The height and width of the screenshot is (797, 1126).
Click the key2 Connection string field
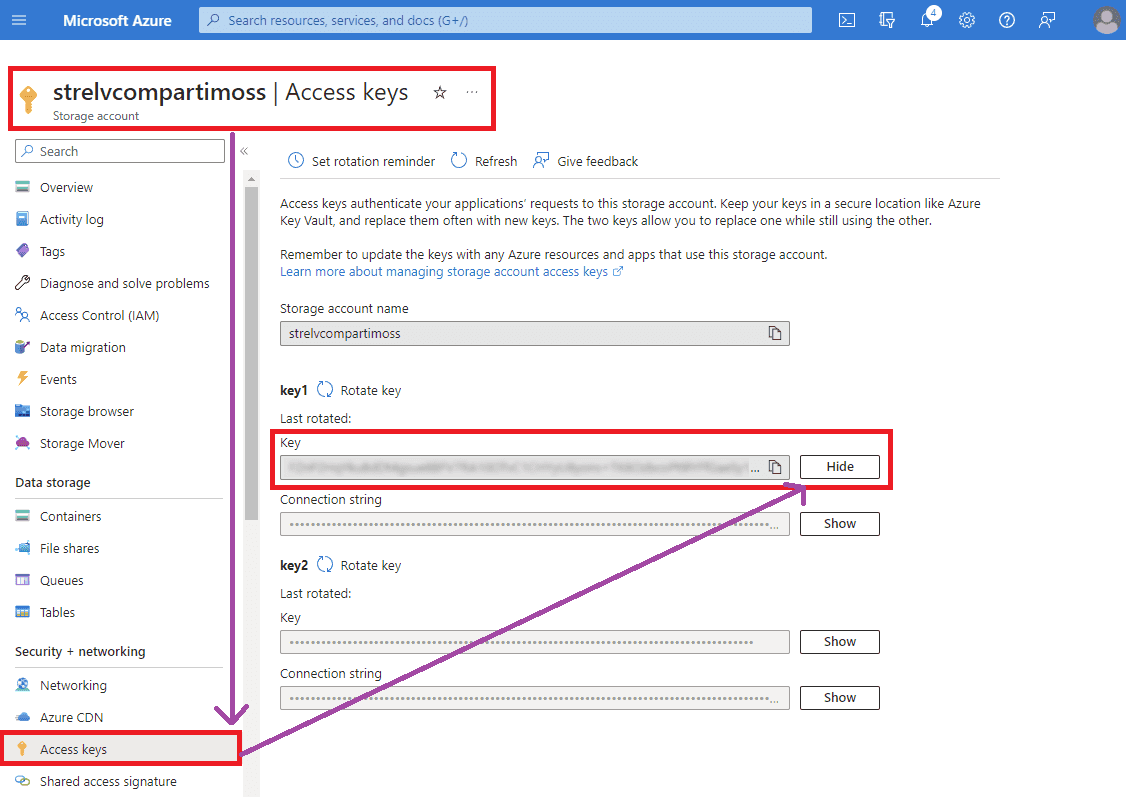534,697
